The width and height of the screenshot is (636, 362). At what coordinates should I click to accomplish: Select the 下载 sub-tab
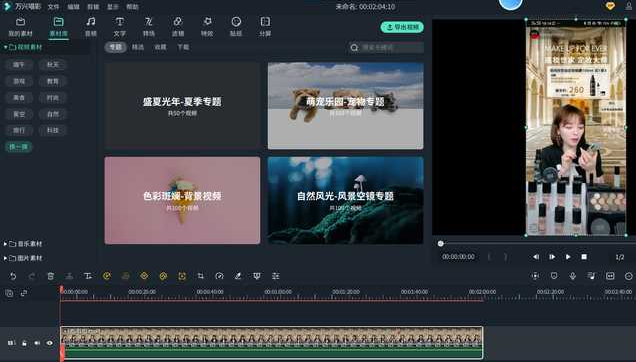[x=183, y=47]
